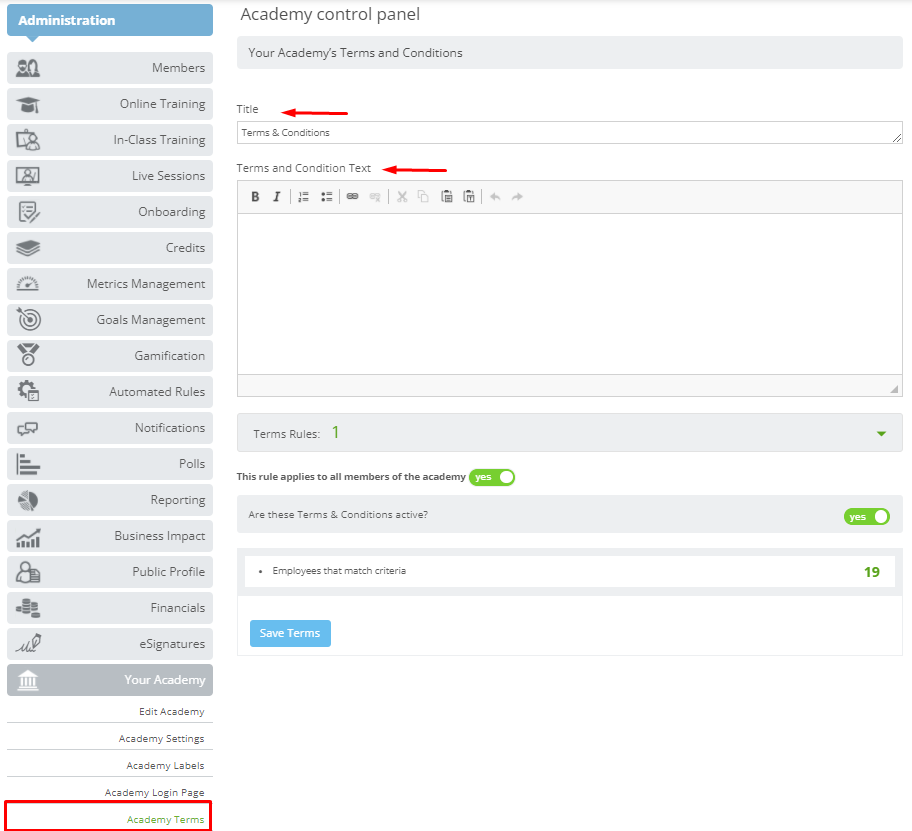The height and width of the screenshot is (831, 912).
Task: Click the redo arrow in the editor toolbar
Action: pos(517,197)
